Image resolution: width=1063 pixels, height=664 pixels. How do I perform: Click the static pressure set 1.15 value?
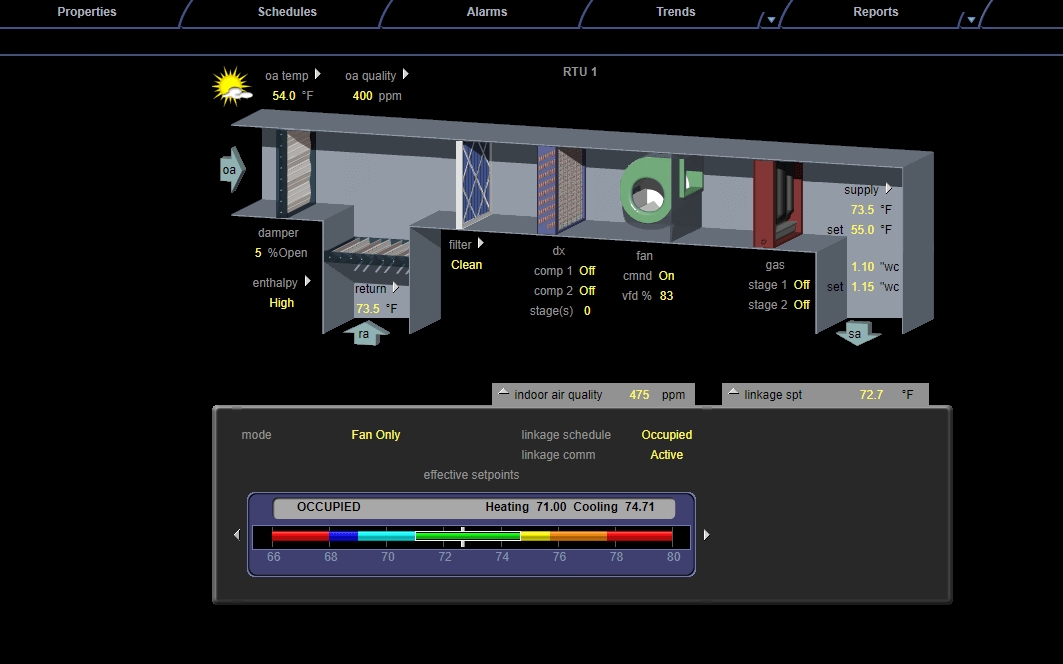pos(863,287)
